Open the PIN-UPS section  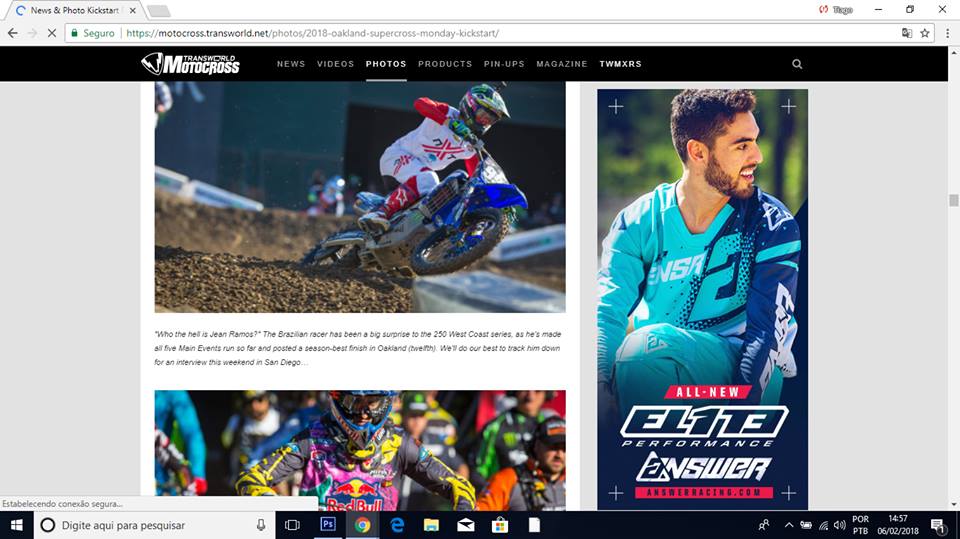pos(504,64)
